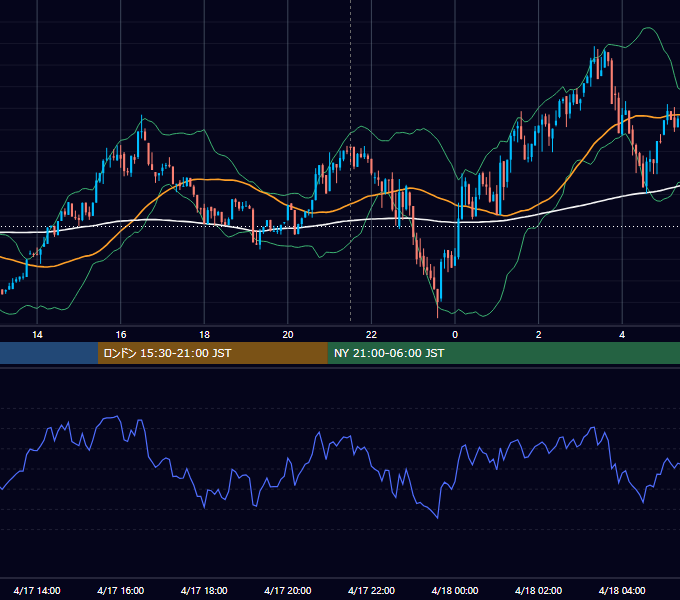Click the 4/18 00:00 date label

[x=455, y=590]
